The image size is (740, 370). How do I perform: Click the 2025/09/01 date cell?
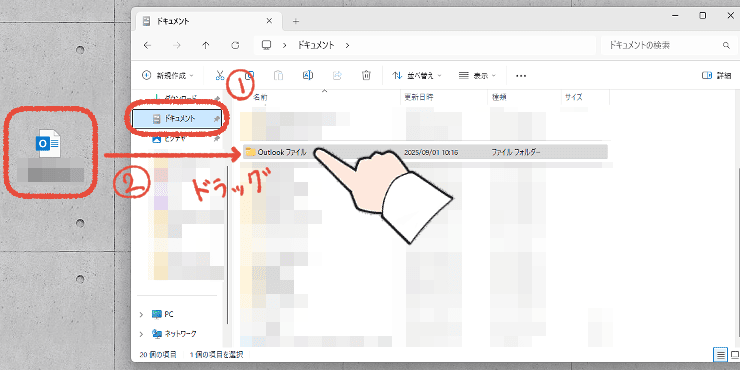pyautogui.click(x=431, y=152)
